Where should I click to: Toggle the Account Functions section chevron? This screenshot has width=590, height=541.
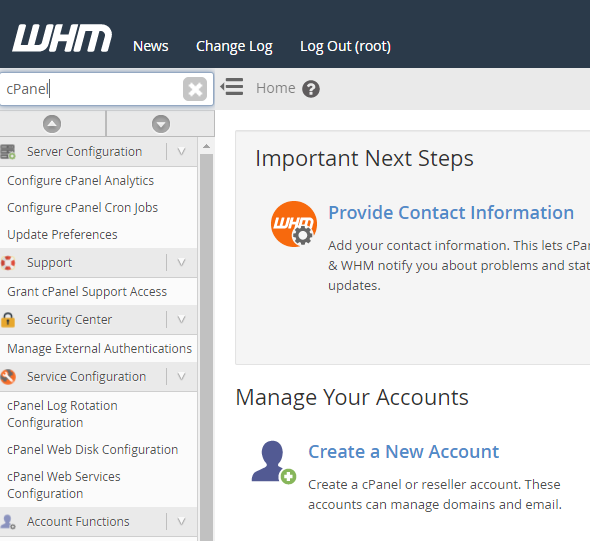click(x=181, y=521)
